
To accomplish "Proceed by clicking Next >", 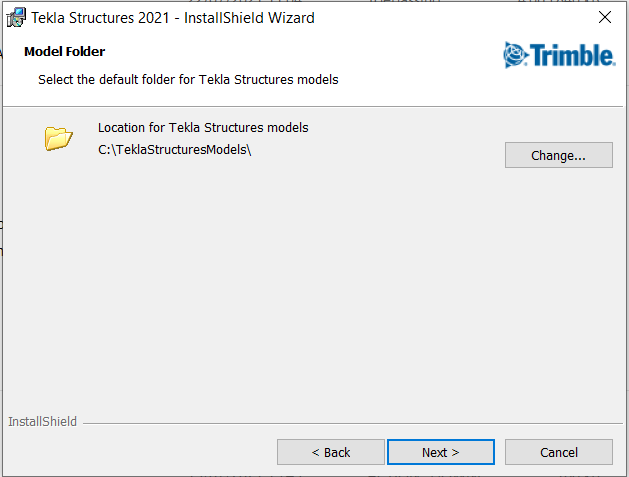I will coord(440,452).
